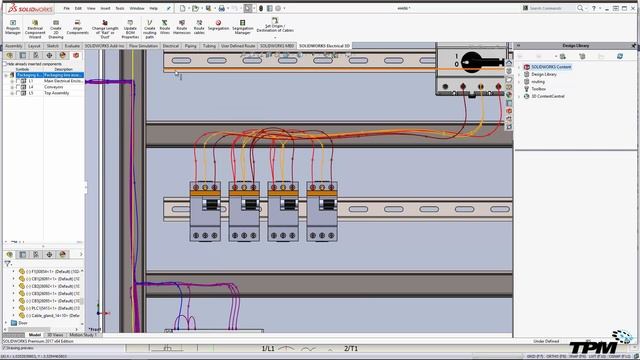640x360 pixels.
Task: Switch to the Flow Simulation tab
Action: 143,46
